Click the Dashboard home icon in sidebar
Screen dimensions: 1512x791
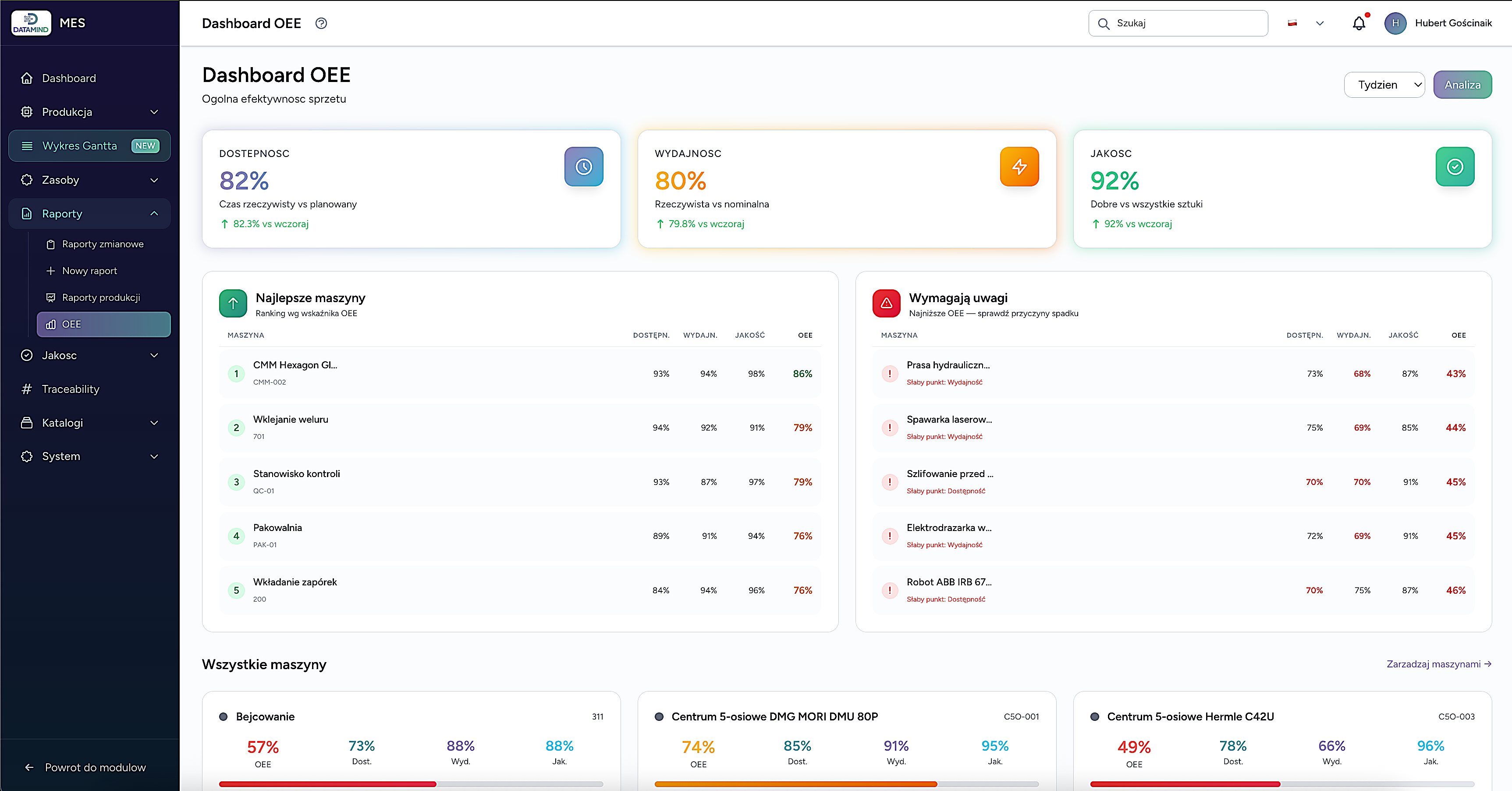pyautogui.click(x=26, y=78)
